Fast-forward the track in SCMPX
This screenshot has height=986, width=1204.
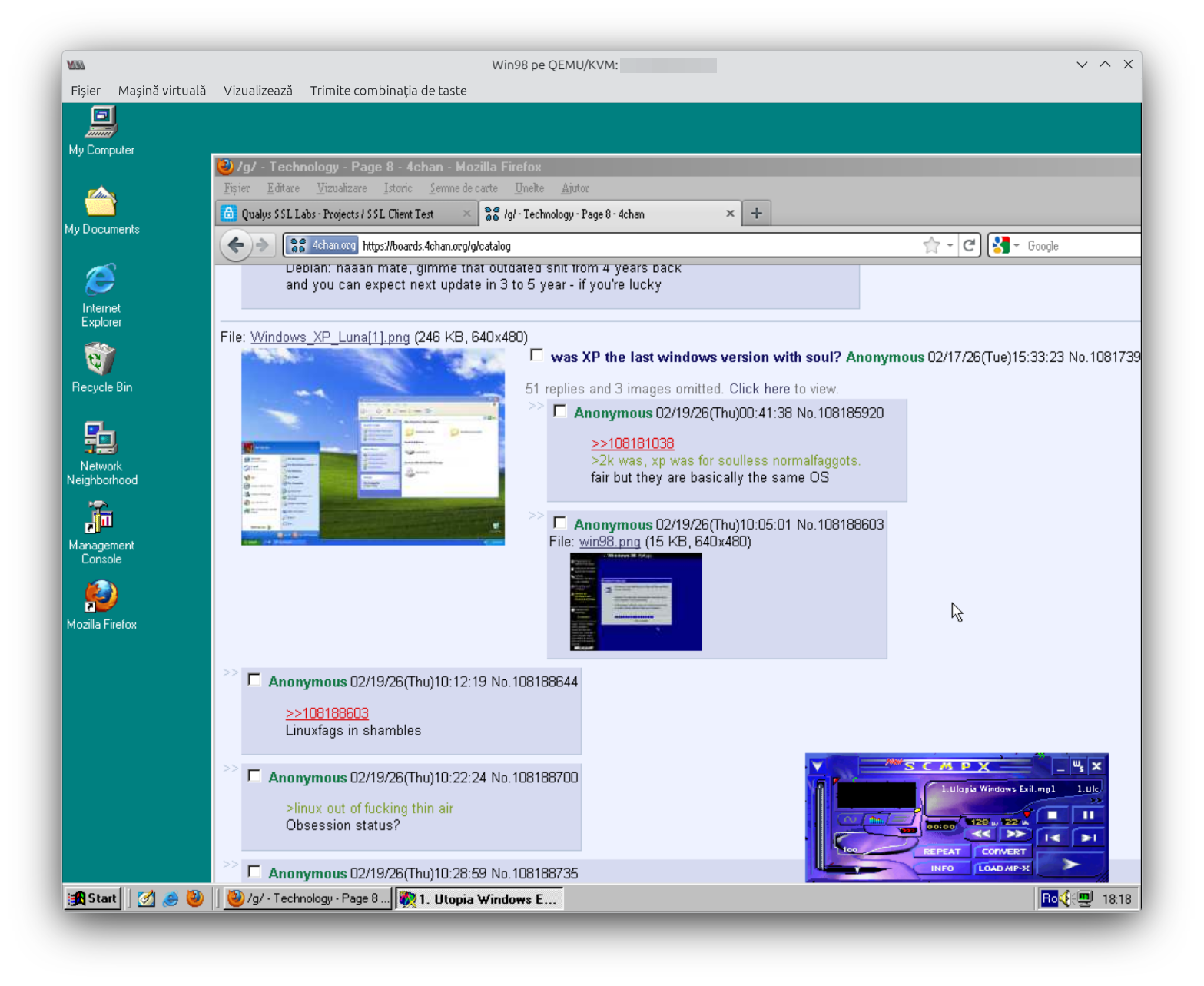point(1015,834)
